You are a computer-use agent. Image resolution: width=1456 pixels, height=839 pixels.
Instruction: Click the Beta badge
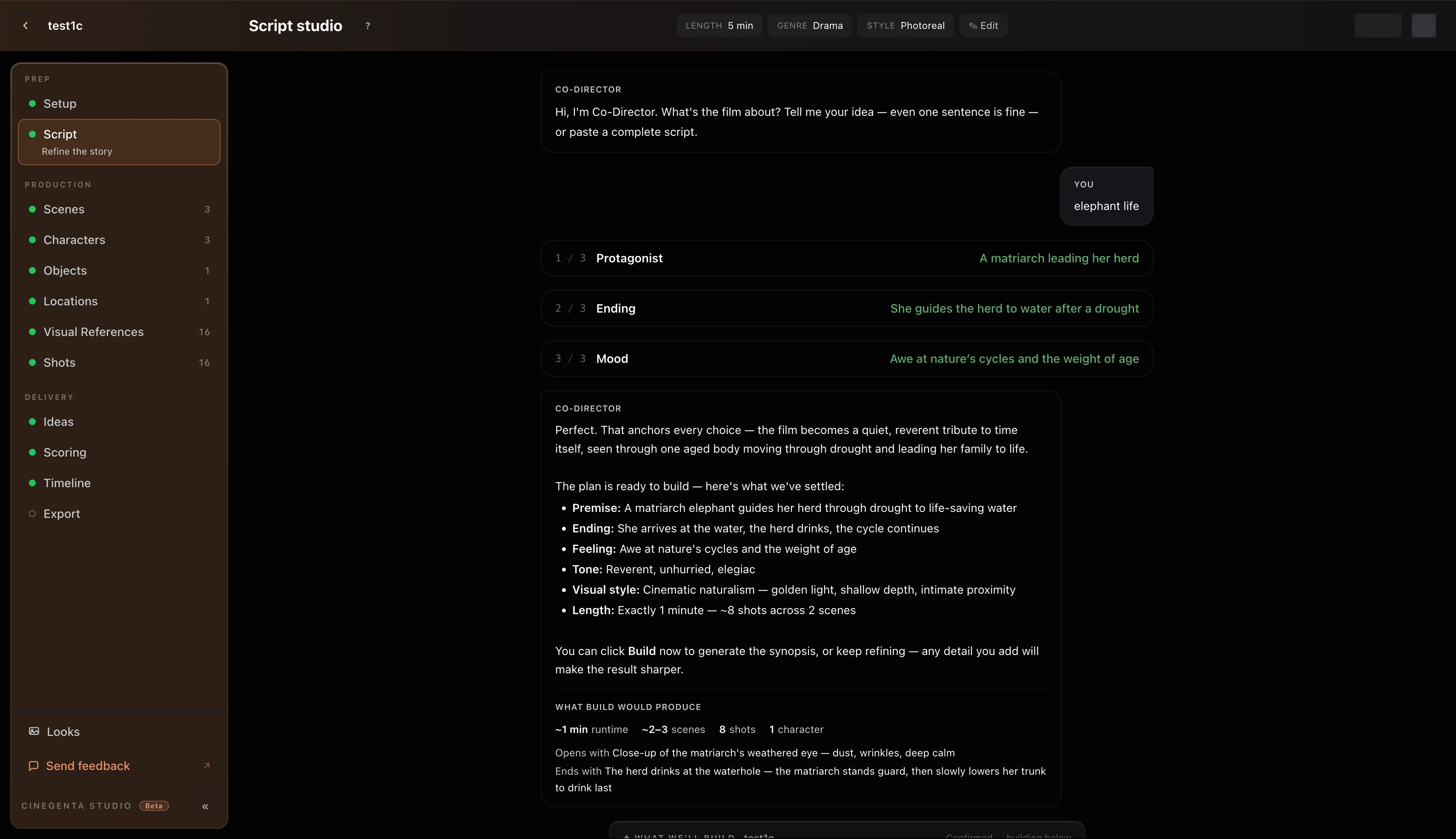click(154, 806)
